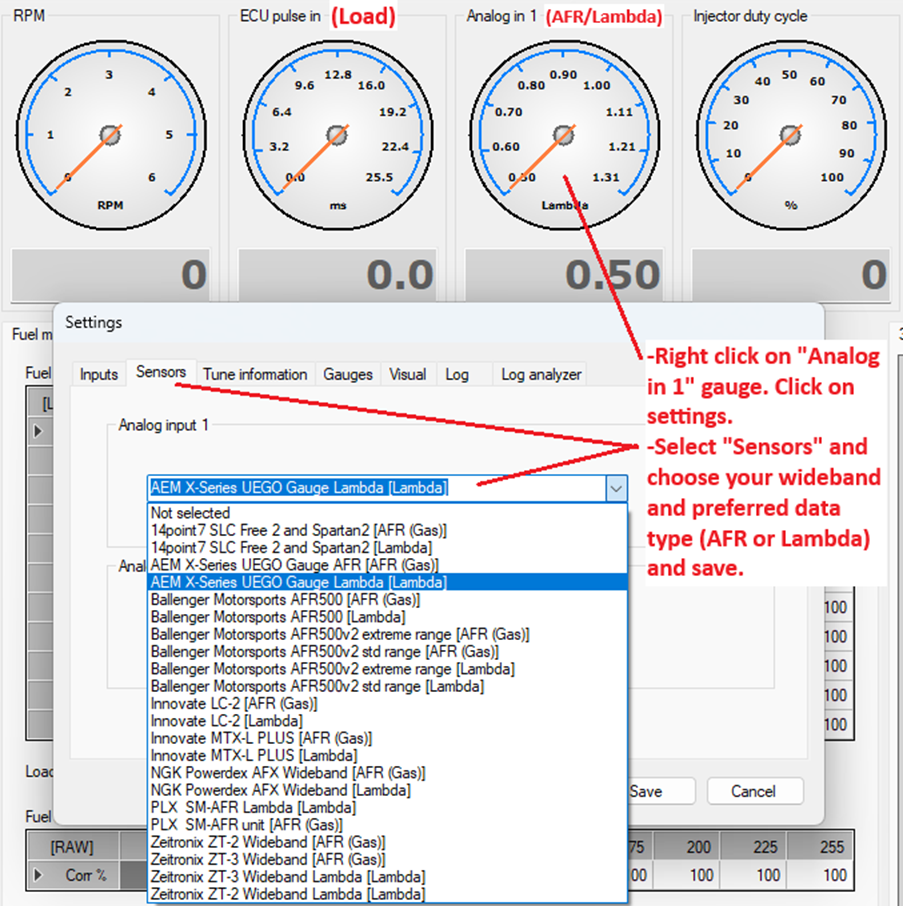Pick NGK Powerdex AFX Wideband [AFR (Gas)]
This screenshot has height=907, width=903.
(x=388, y=773)
